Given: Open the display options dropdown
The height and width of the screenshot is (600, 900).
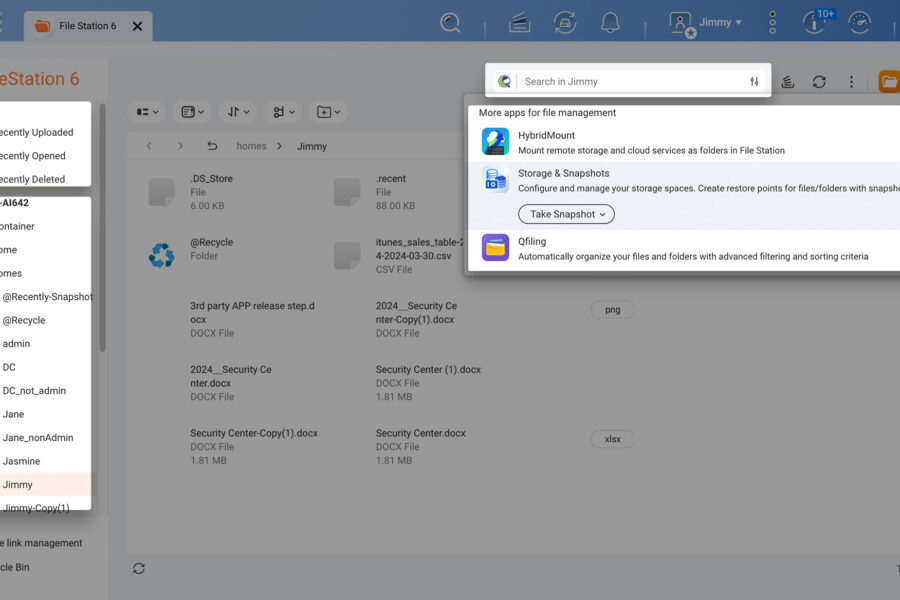Looking at the screenshot, I should pos(192,112).
